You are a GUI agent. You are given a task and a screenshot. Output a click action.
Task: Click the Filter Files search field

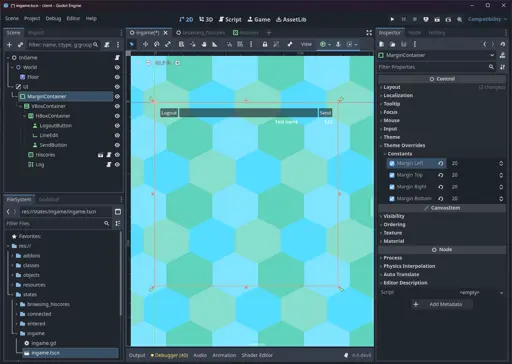pos(58,223)
